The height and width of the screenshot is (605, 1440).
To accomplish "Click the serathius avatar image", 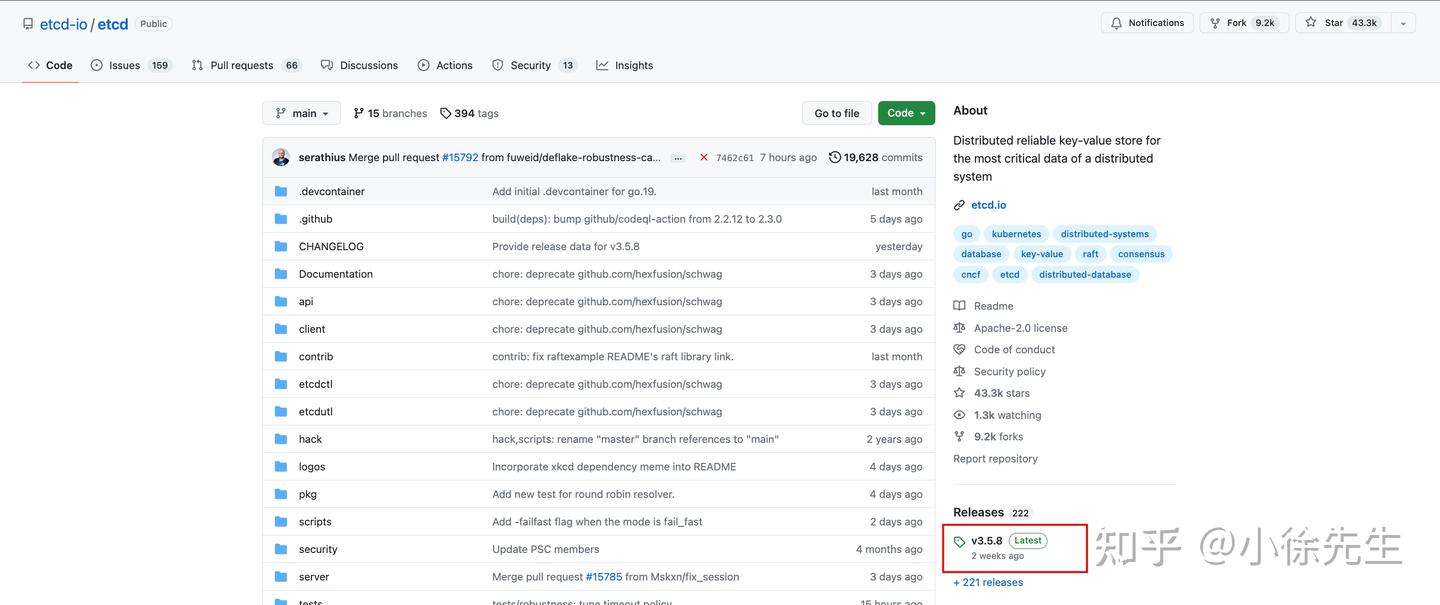I will pos(281,157).
